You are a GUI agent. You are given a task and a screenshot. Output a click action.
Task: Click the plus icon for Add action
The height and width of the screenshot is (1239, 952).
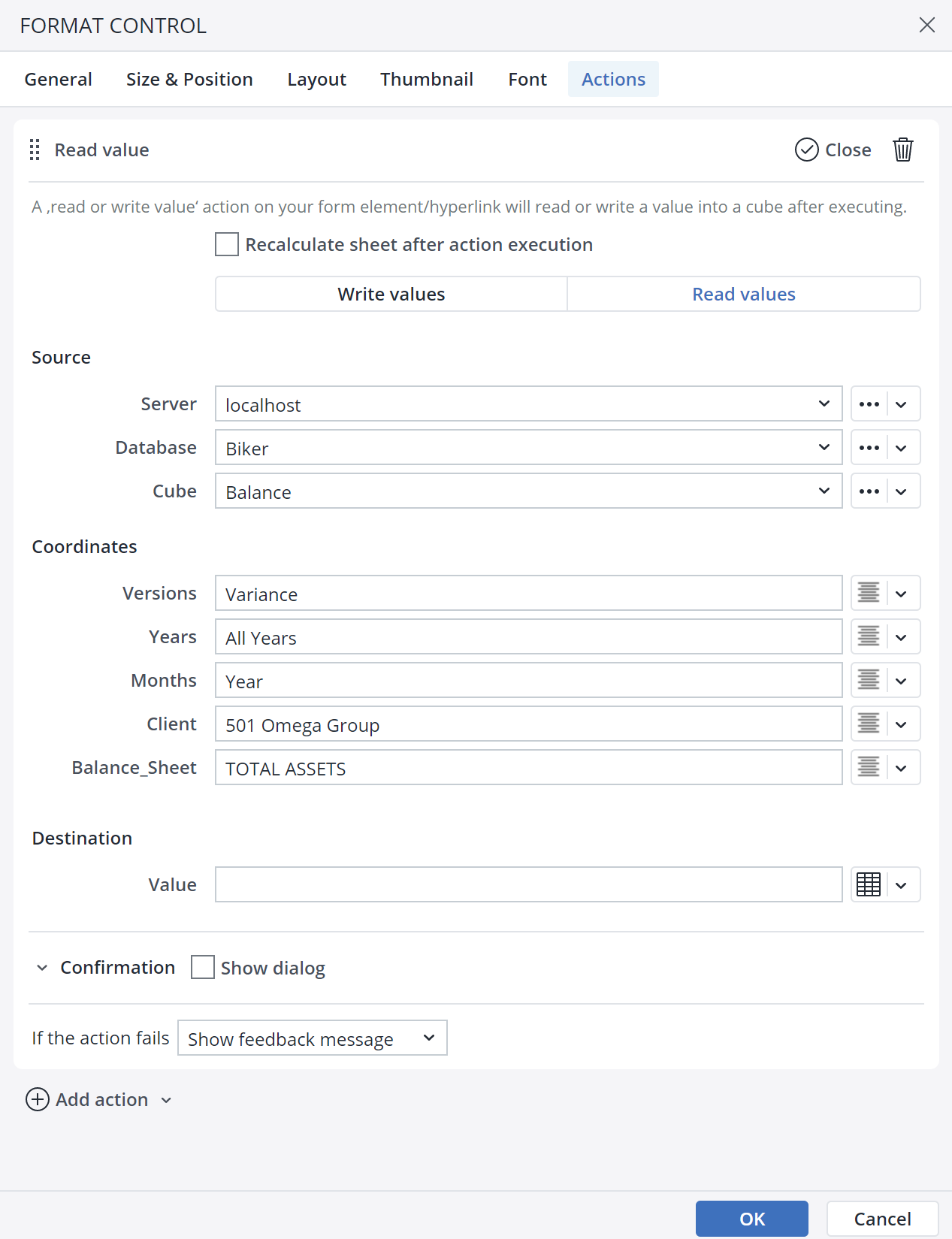(38, 1099)
